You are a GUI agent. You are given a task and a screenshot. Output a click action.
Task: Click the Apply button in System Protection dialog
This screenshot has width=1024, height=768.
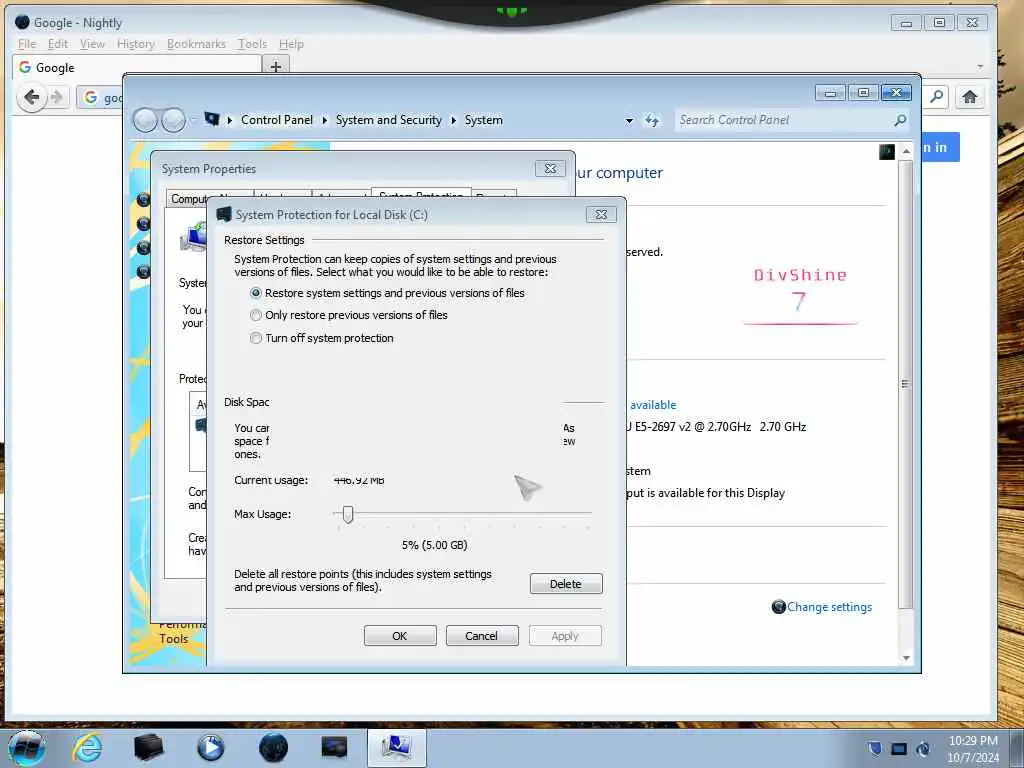pyautogui.click(x=565, y=636)
